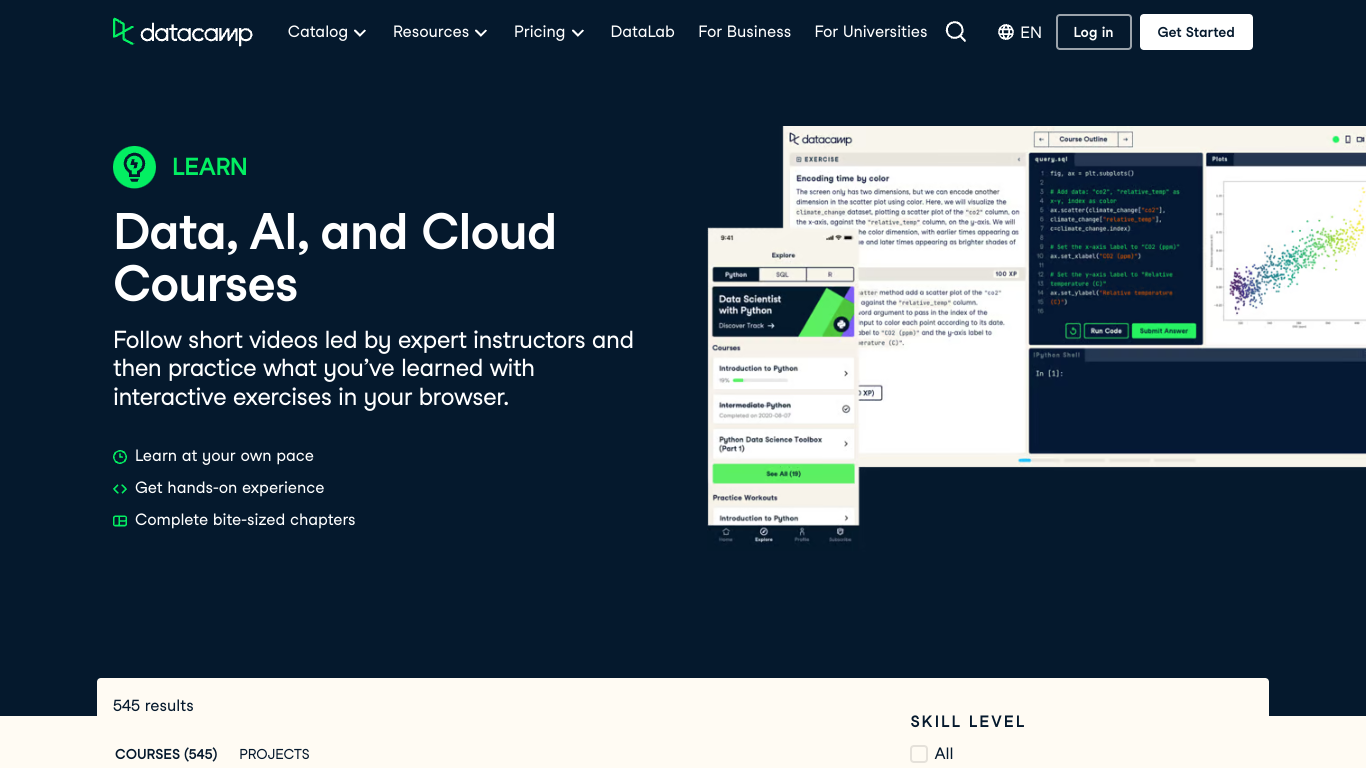Screen dimensions: 1366x768
Task: Click the Log in button
Action: 1093,32
